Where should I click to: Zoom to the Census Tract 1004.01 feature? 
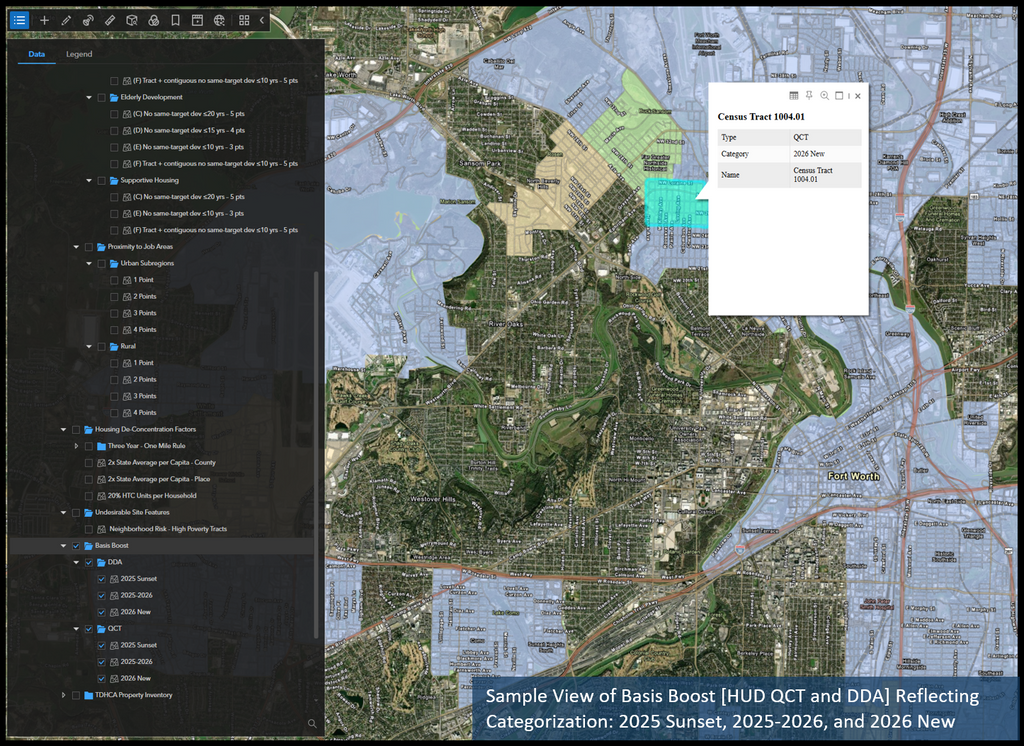tap(824, 95)
